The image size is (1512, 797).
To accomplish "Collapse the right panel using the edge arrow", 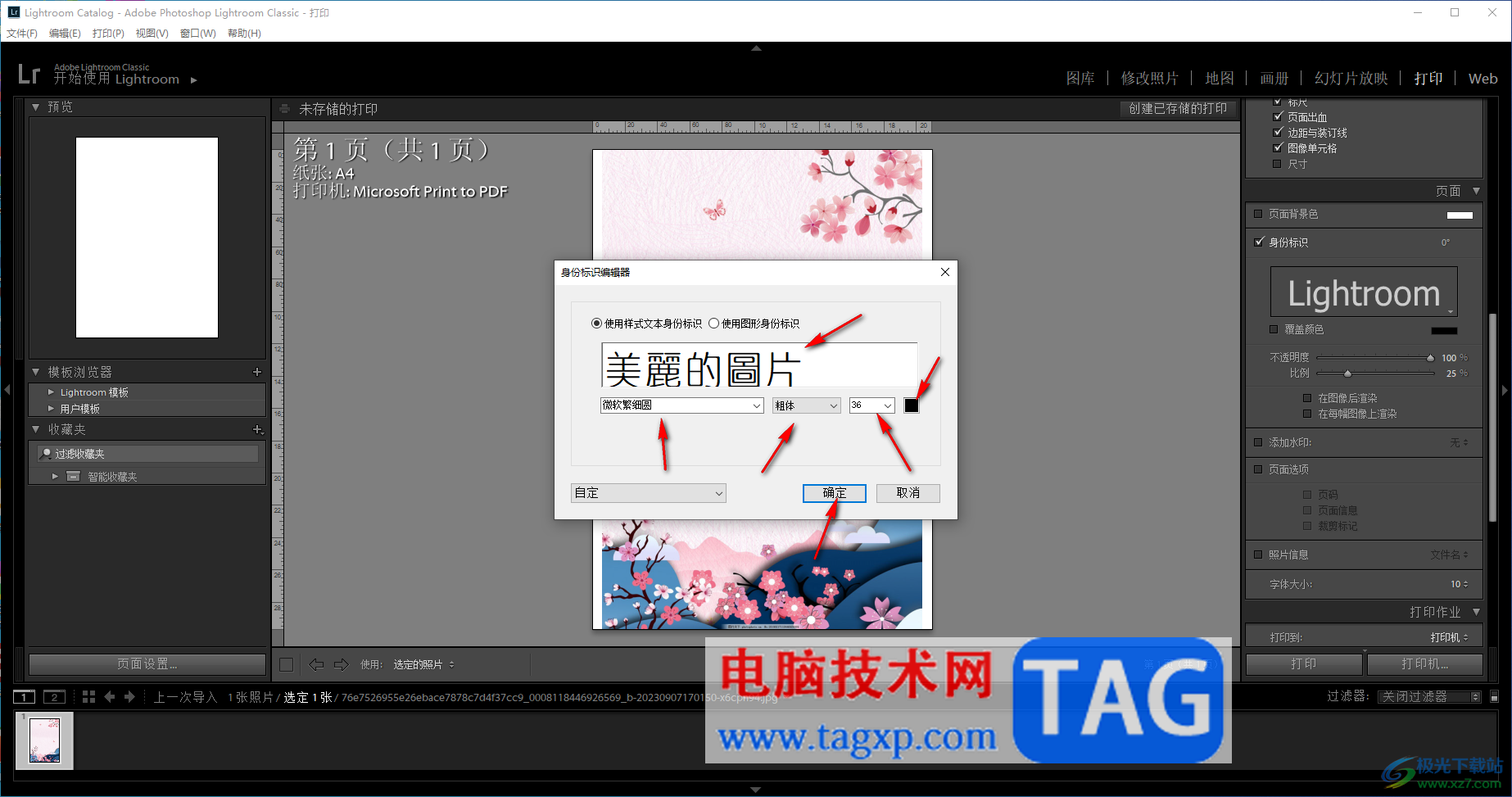I will [1505, 390].
